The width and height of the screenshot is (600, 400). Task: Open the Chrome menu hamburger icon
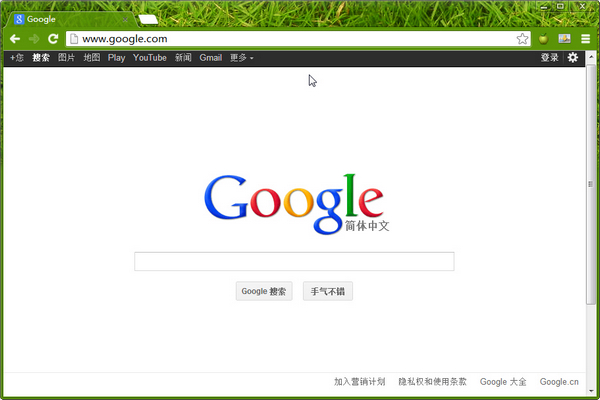(585, 39)
